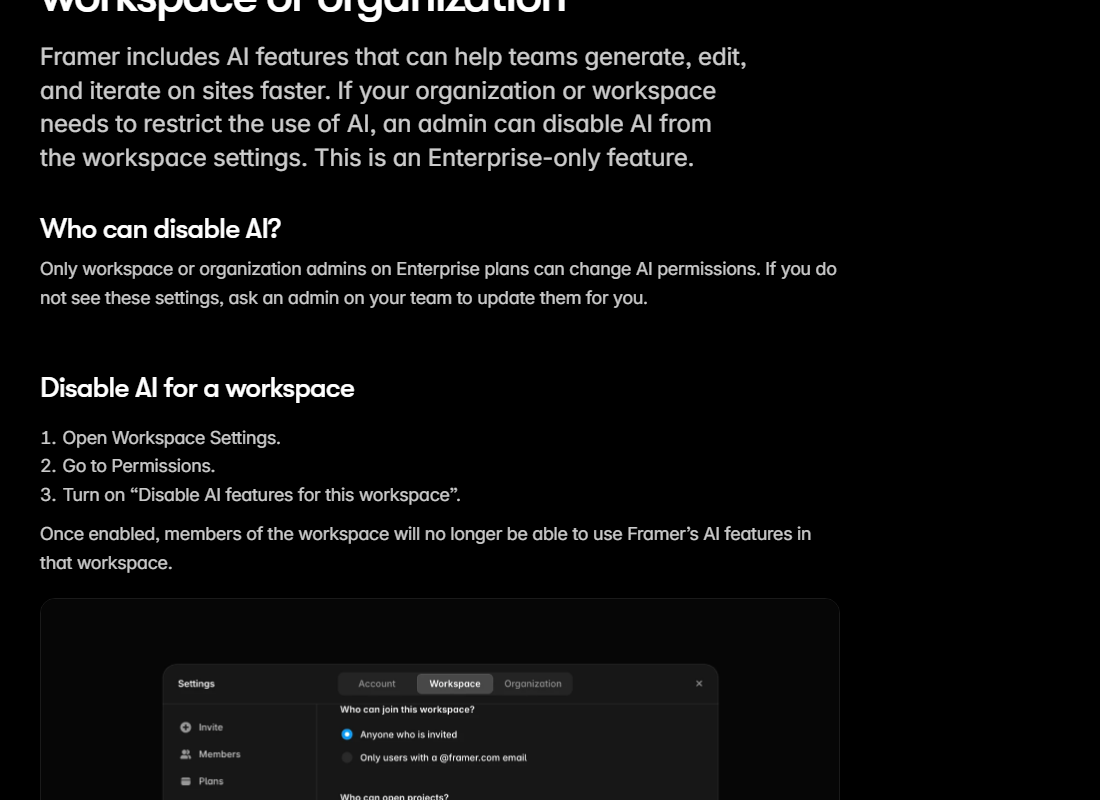The height and width of the screenshot is (800, 1100).
Task: Switch to the Account tab
Action: click(377, 684)
